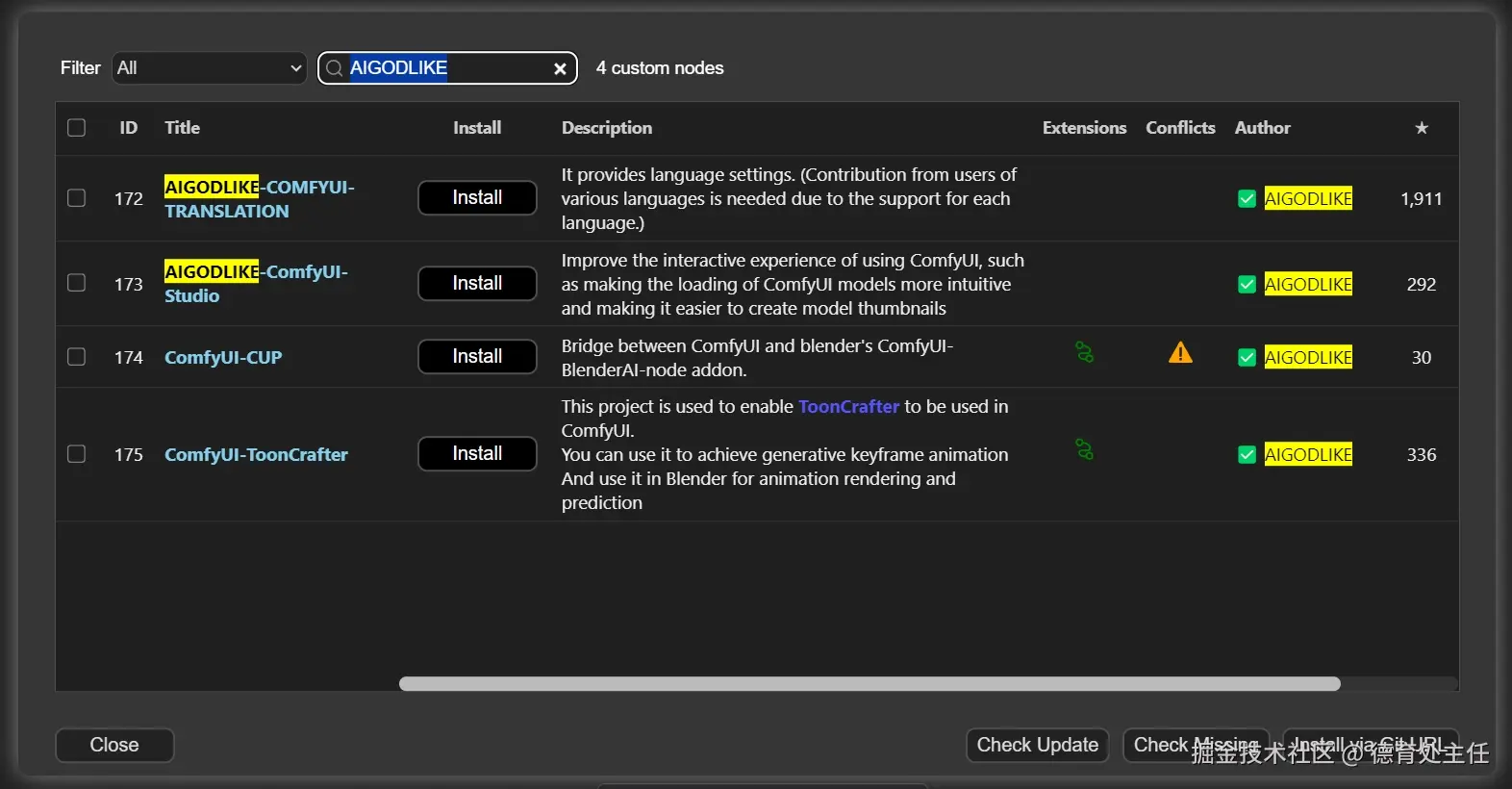The width and height of the screenshot is (1512, 789).
Task: Click the 'Improve the interactive experience' description
Action: [793, 285]
